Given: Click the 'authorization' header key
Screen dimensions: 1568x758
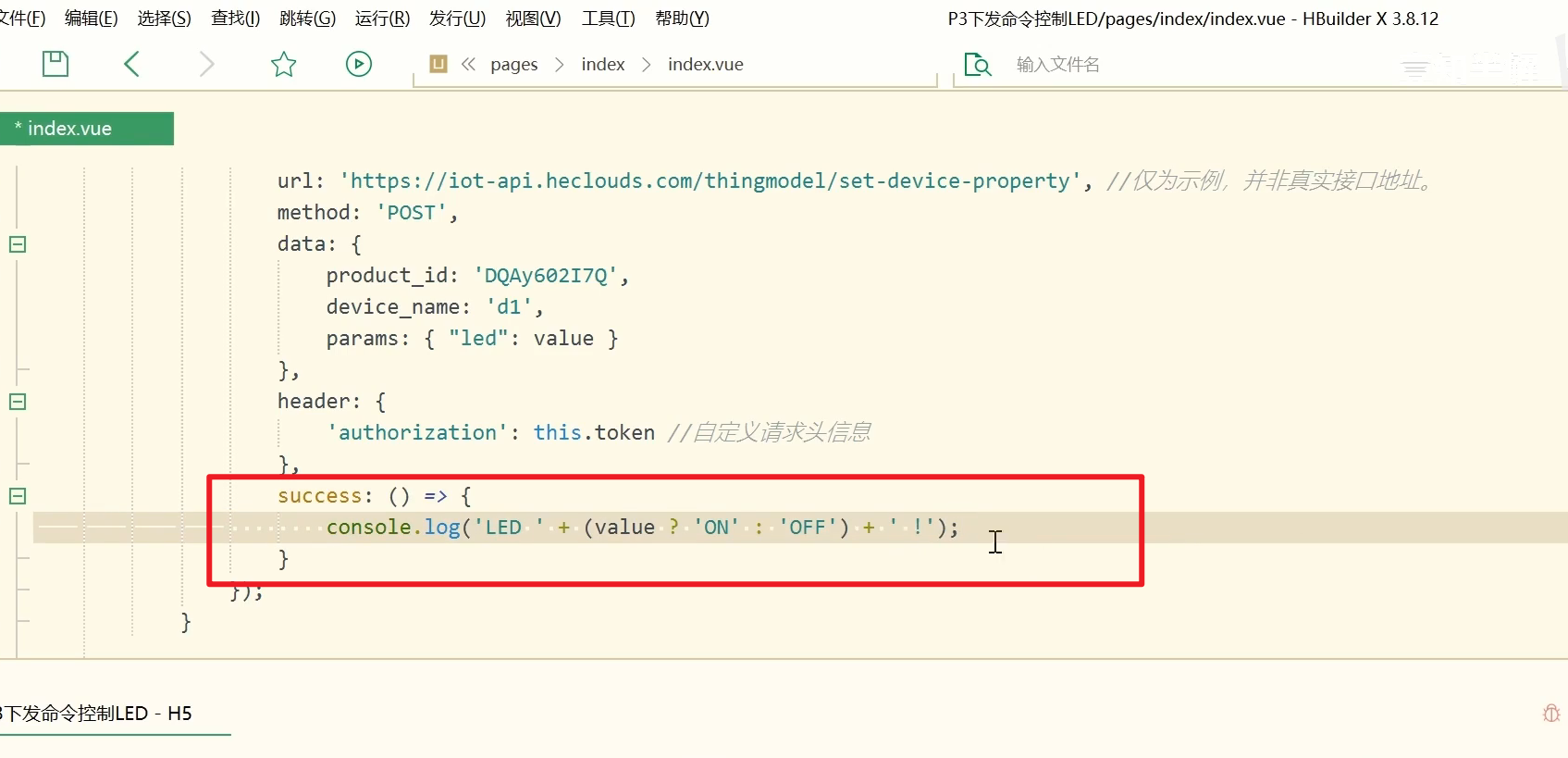Looking at the screenshot, I should tap(417, 433).
